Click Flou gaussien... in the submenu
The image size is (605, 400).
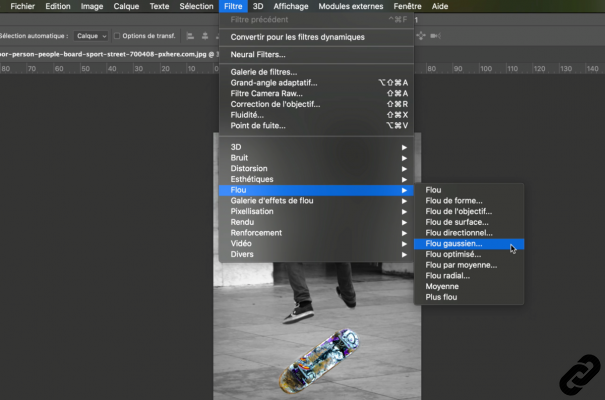click(469, 244)
